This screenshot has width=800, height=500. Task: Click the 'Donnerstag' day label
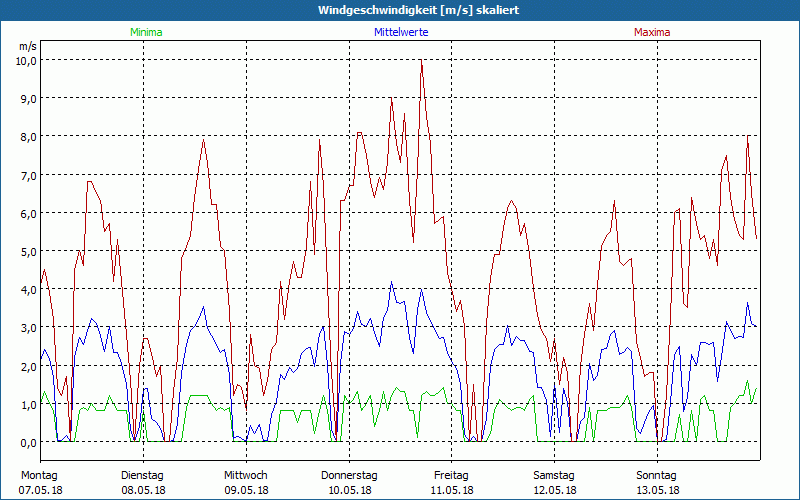tap(349, 476)
